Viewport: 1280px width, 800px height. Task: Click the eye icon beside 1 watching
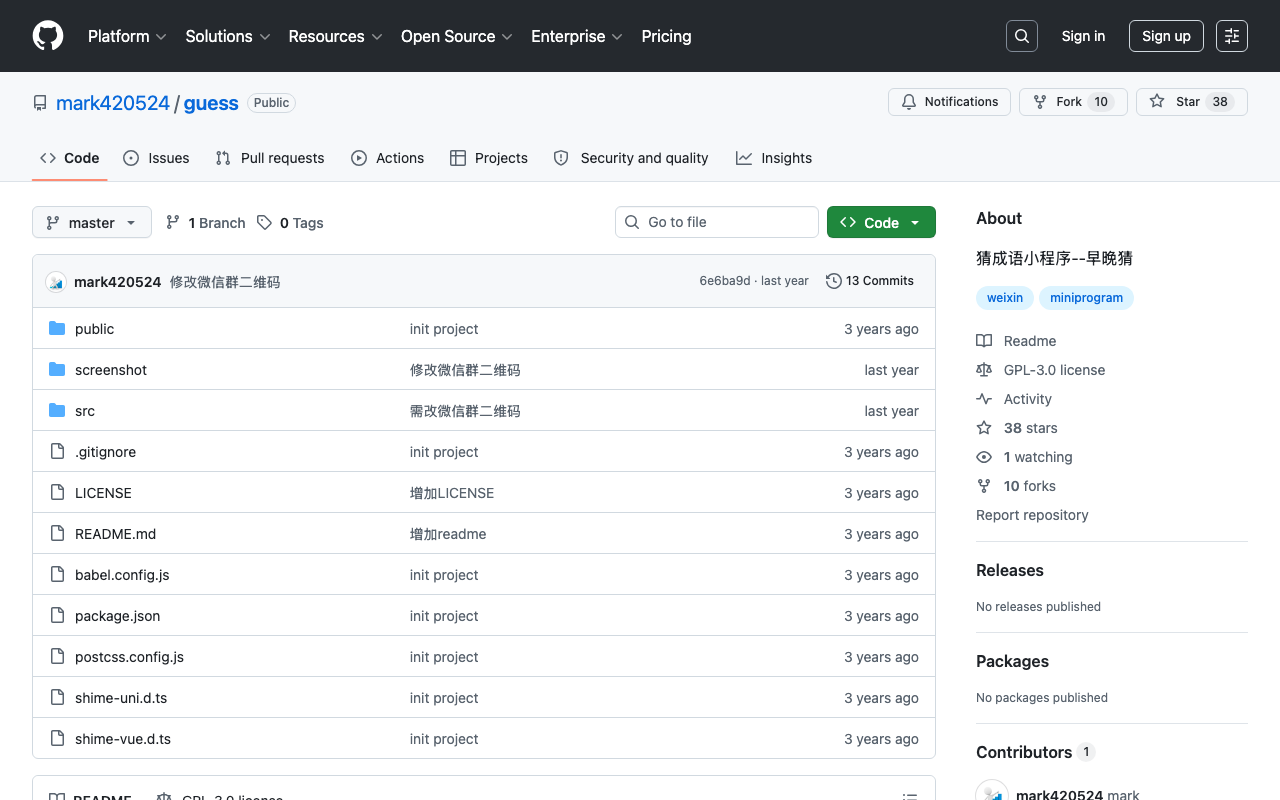click(x=984, y=457)
